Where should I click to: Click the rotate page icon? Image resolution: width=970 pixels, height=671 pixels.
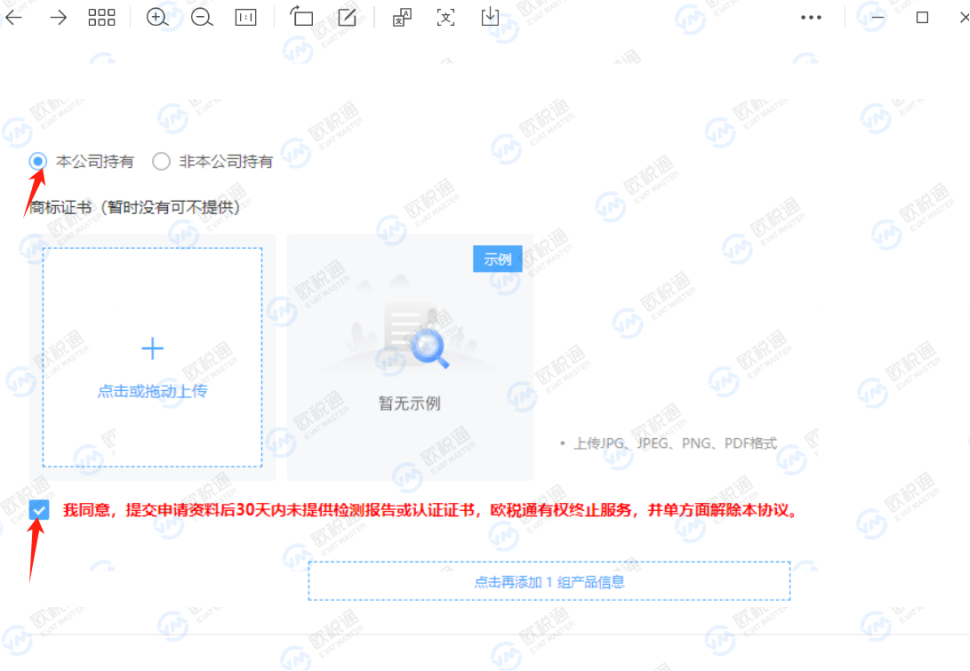pos(301,17)
